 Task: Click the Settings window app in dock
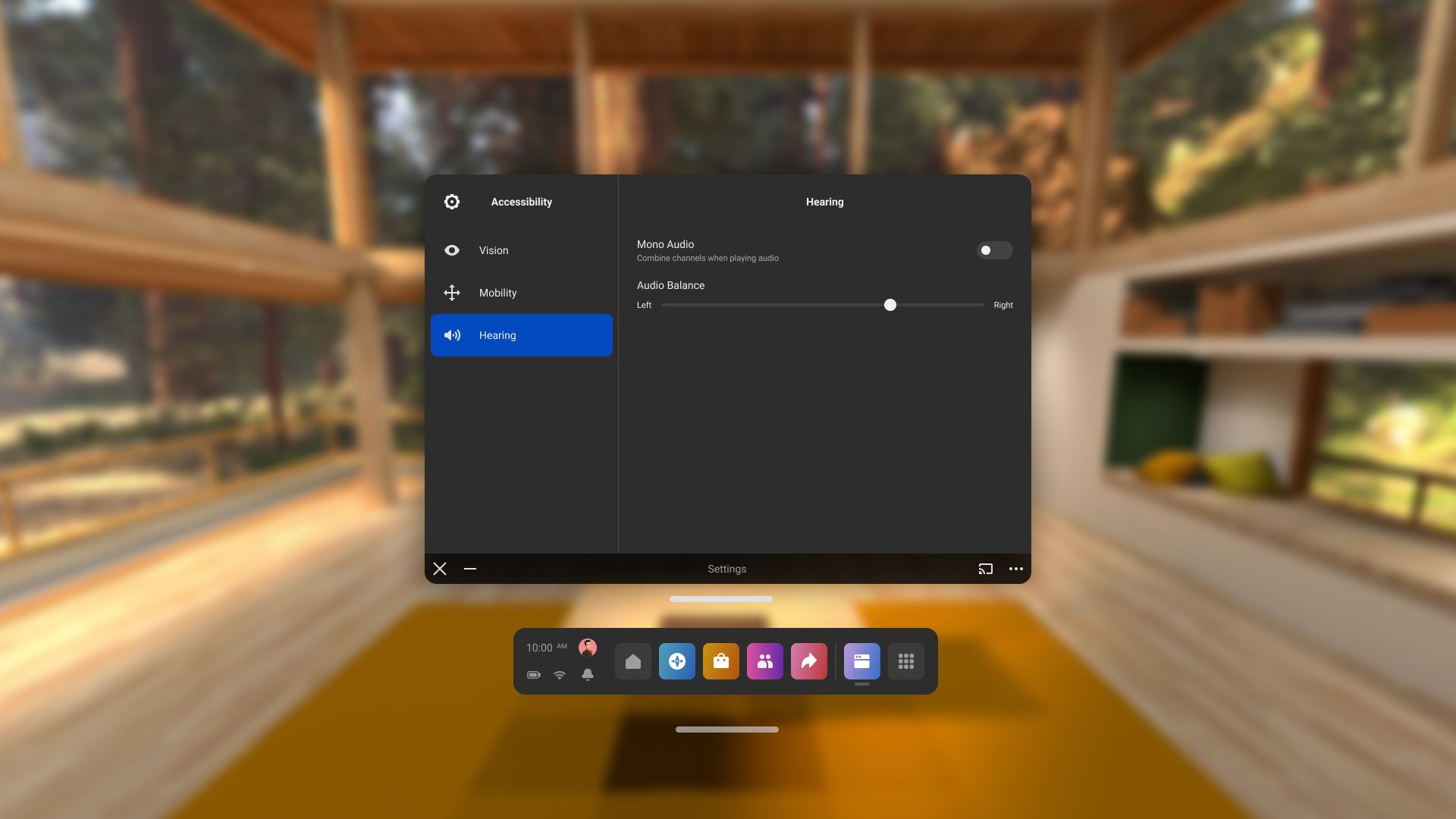click(861, 661)
